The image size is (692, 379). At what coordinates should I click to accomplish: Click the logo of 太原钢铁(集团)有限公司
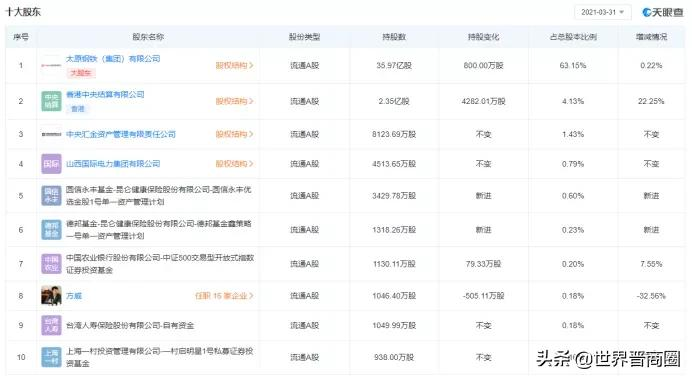click(x=51, y=65)
